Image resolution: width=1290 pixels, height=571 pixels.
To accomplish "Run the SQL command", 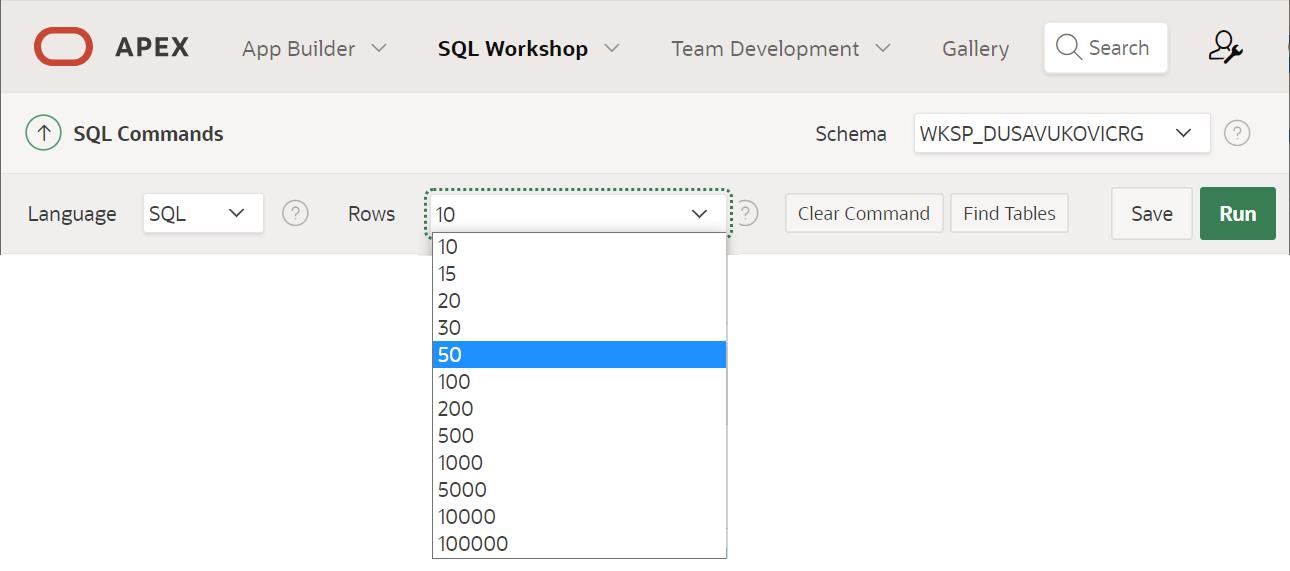I will tap(1237, 213).
